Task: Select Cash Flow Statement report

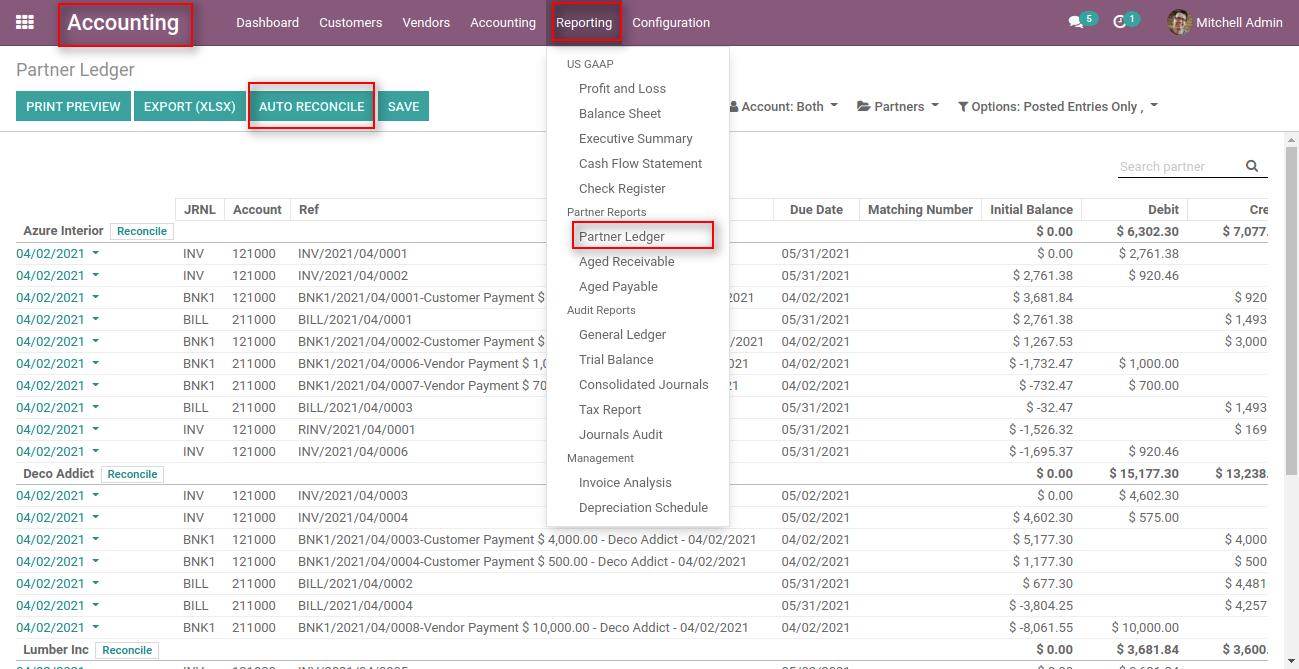Action: 640,163
